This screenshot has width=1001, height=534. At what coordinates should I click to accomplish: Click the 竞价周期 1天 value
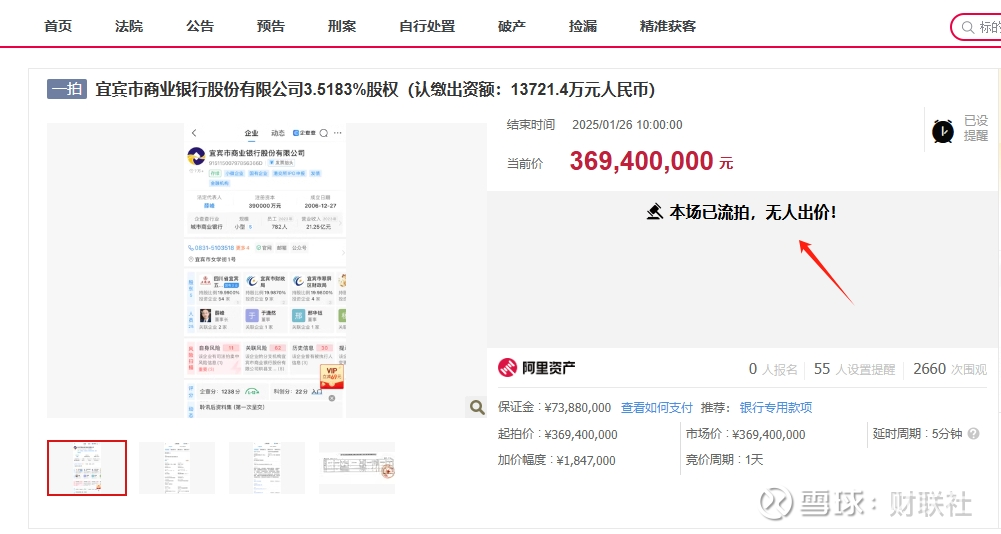coord(754,460)
